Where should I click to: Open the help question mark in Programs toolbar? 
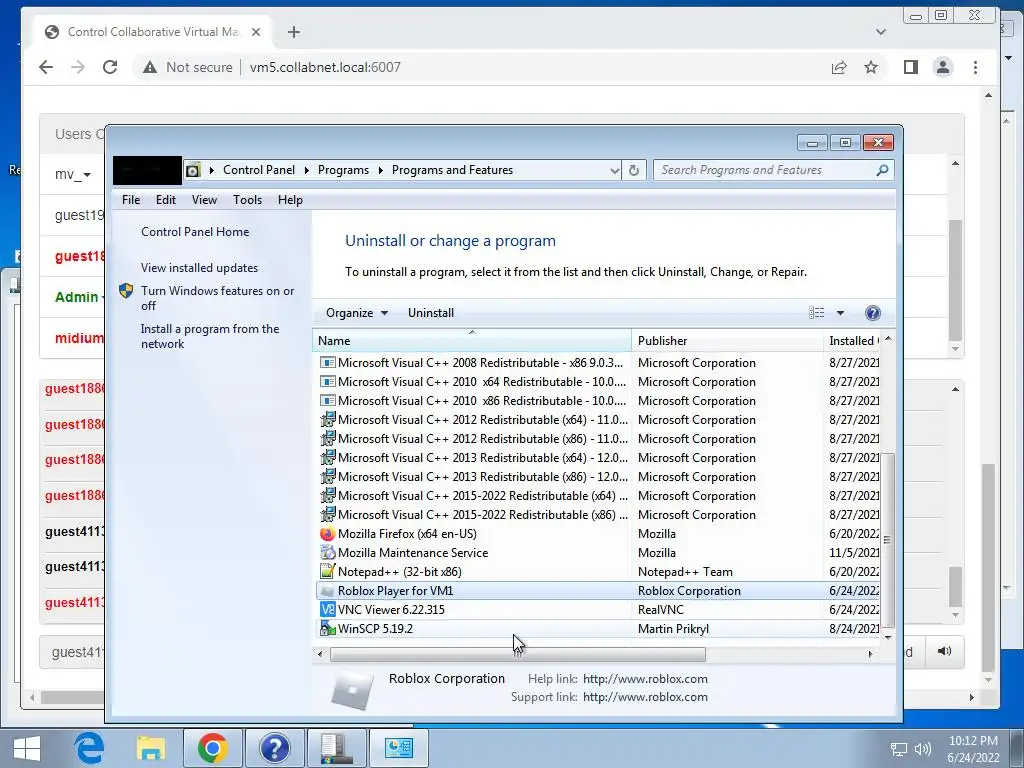872,313
